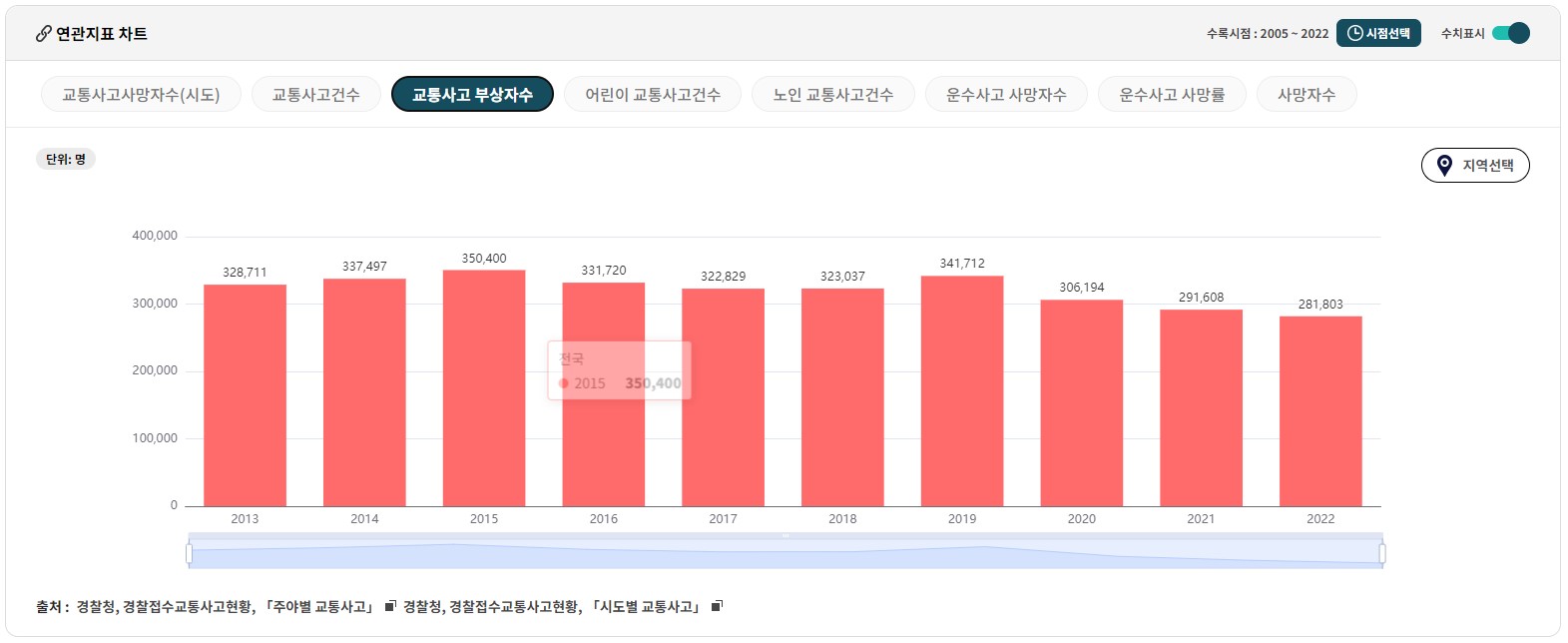Click the range slider's overview area

(785, 553)
